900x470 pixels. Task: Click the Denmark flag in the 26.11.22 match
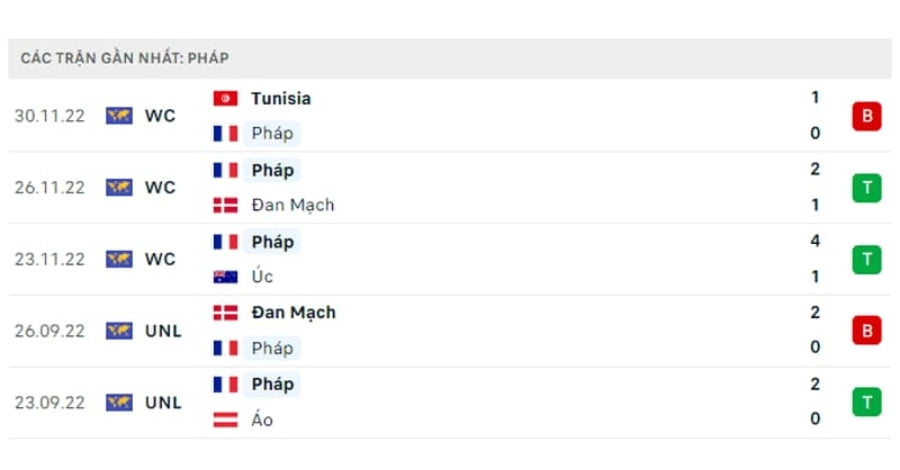(x=225, y=205)
